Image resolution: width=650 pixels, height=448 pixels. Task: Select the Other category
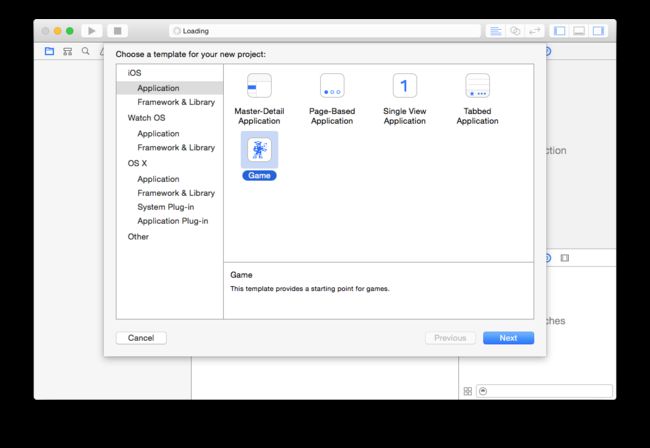[138, 237]
